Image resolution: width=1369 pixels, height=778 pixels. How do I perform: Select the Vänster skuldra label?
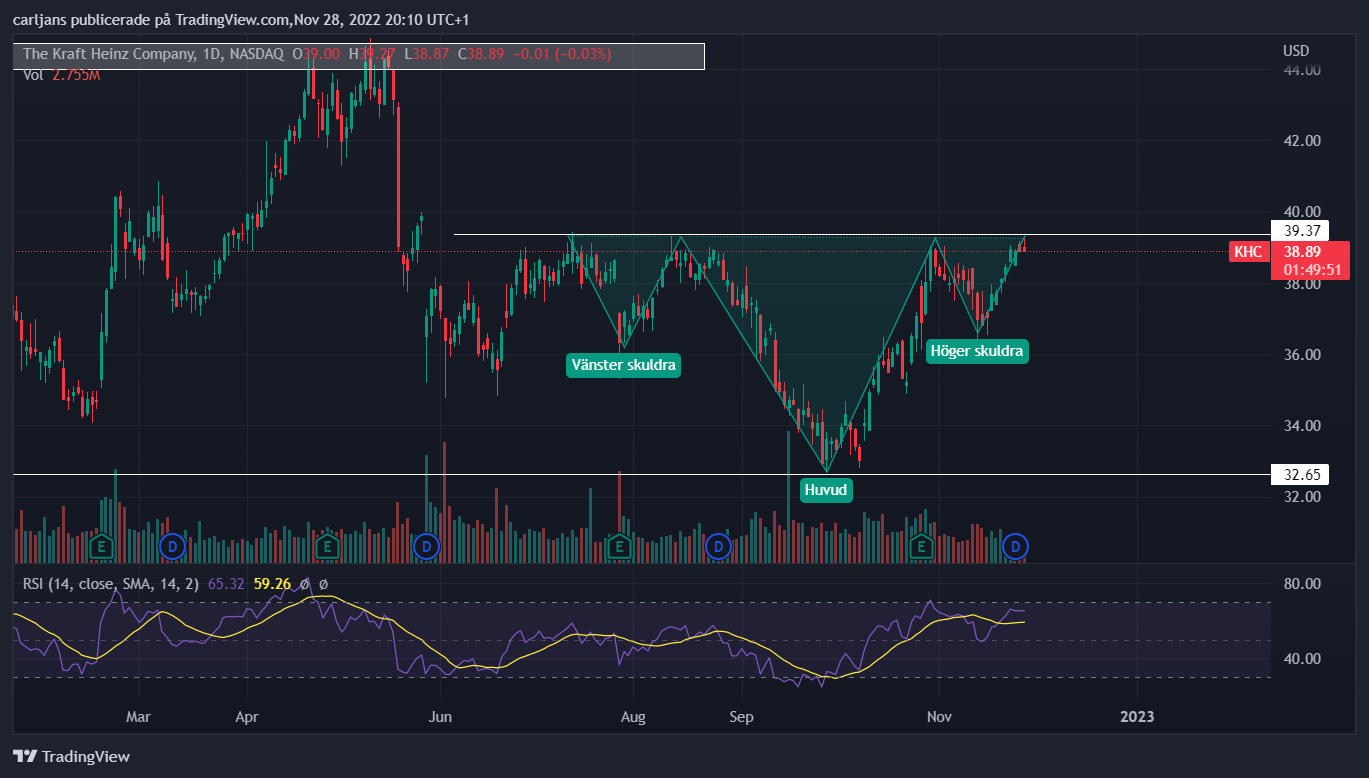(x=623, y=365)
